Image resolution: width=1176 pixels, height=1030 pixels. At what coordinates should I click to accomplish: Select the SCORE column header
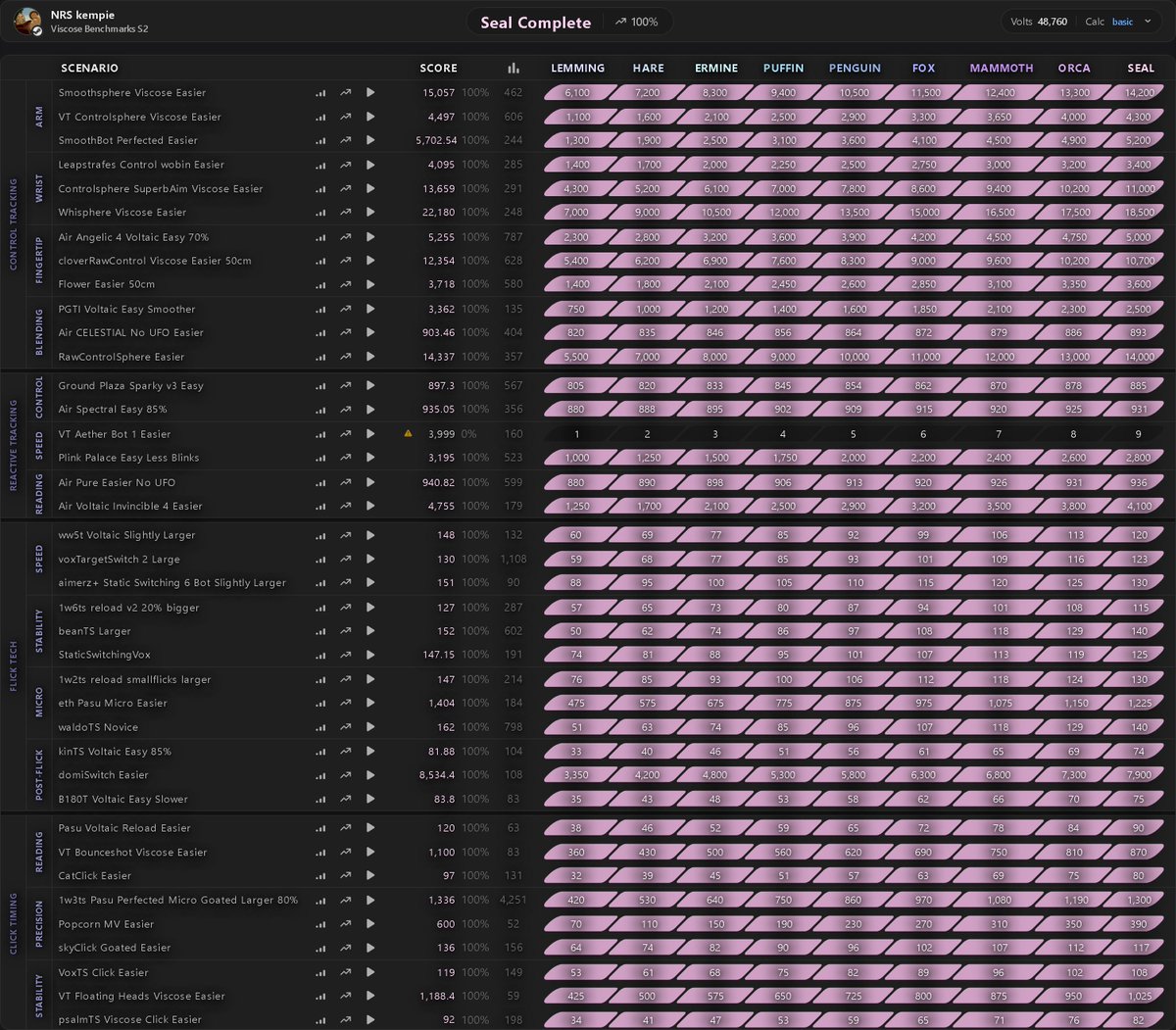pyautogui.click(x=438, y=69)
